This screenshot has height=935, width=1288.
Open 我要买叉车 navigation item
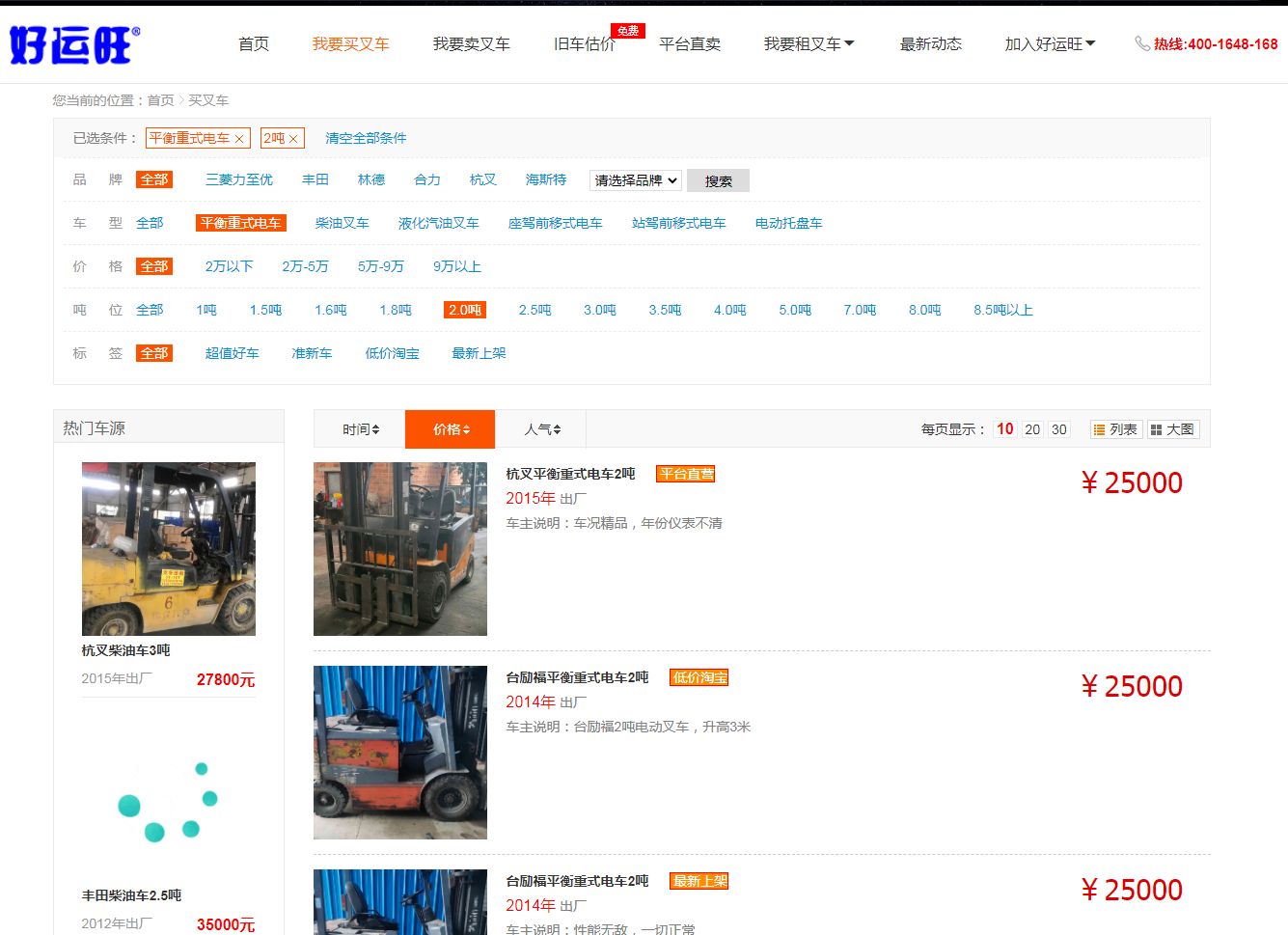[350, 44]
